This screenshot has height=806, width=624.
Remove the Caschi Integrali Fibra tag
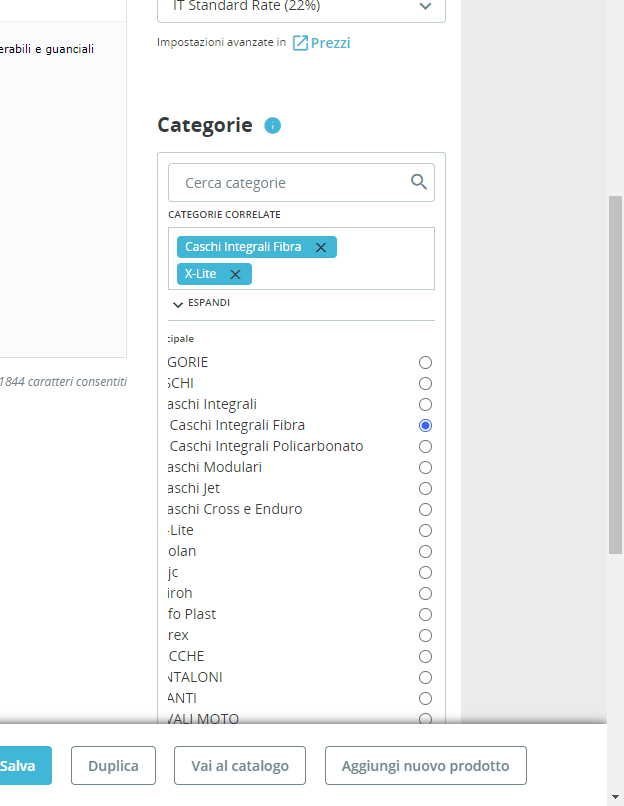[x=321, y=247]
